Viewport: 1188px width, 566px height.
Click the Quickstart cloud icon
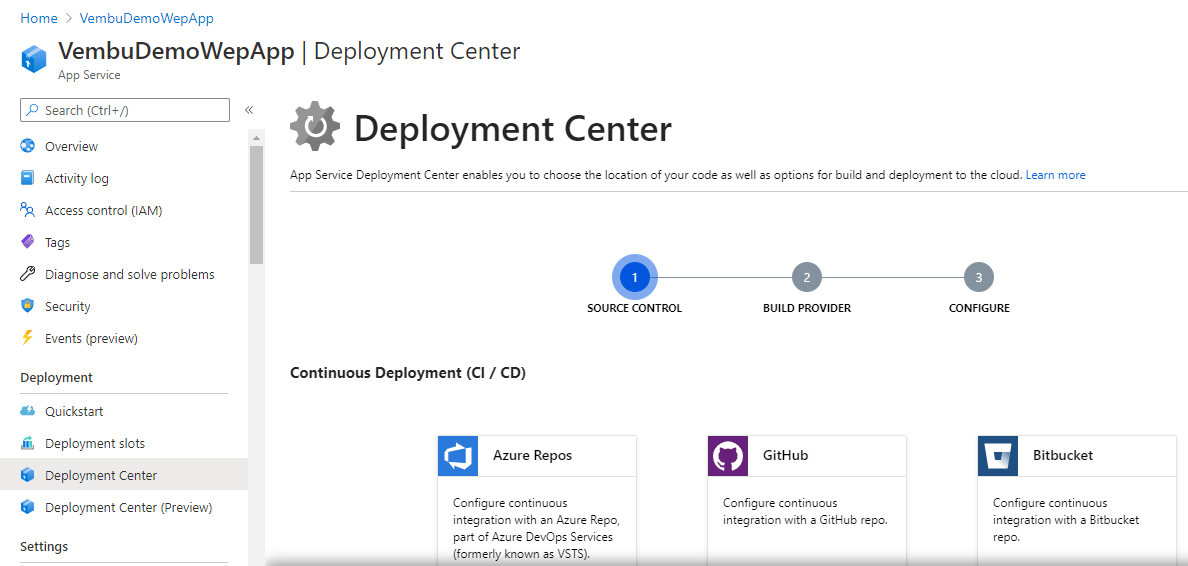click(x=28, y=411)
